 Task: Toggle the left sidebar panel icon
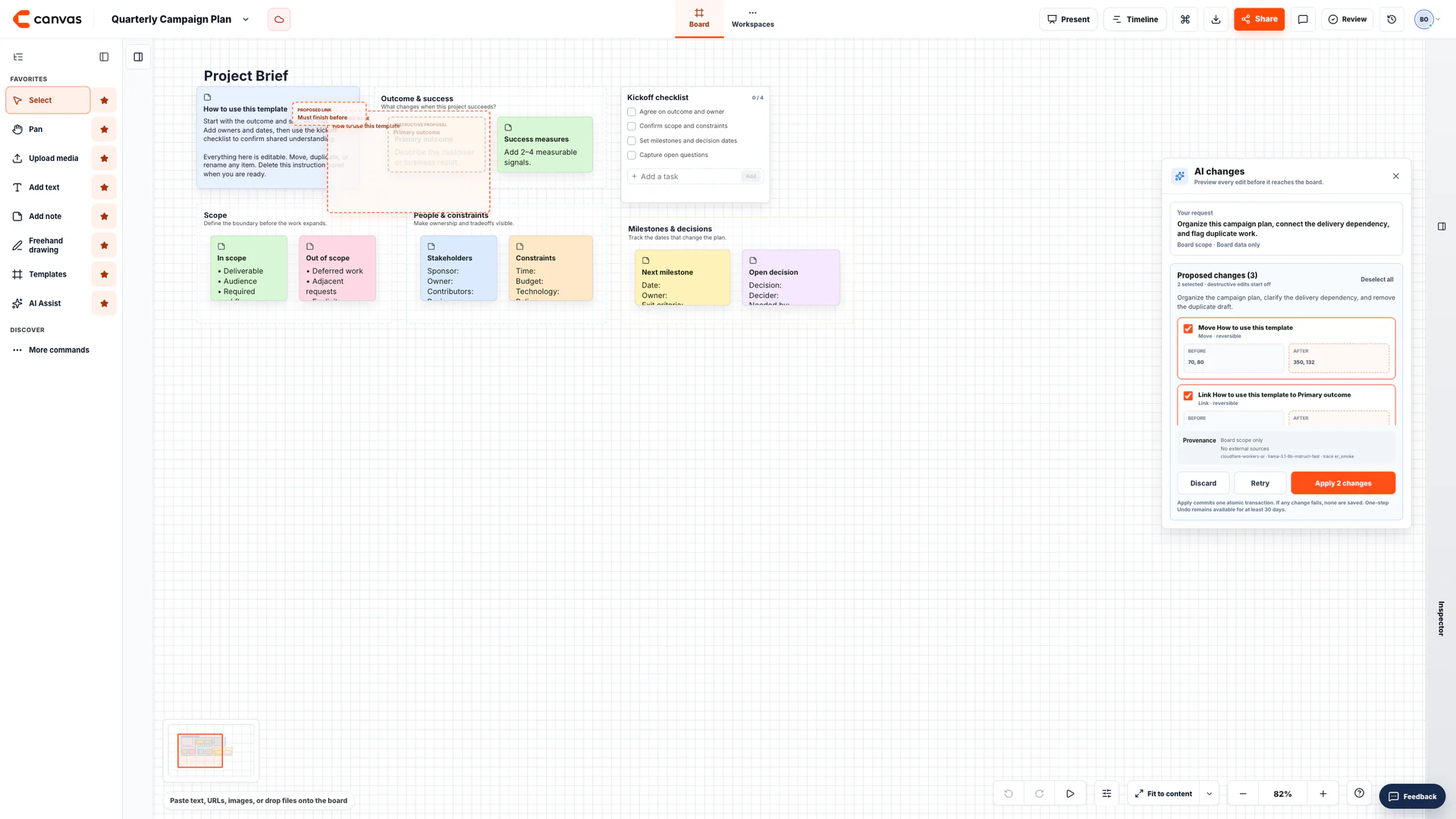click(x=104, y=57)
